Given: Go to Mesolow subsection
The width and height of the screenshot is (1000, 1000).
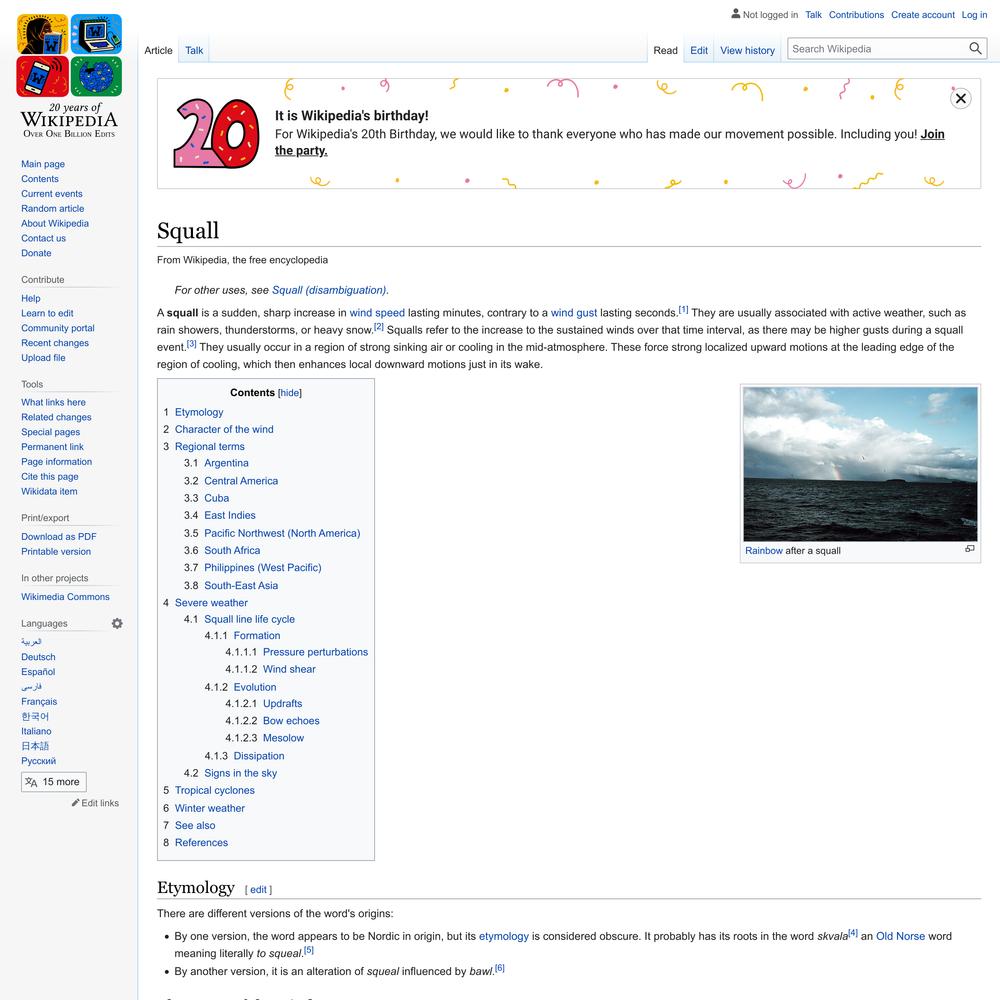Looking at the screenshot, I should pos(283,738).
